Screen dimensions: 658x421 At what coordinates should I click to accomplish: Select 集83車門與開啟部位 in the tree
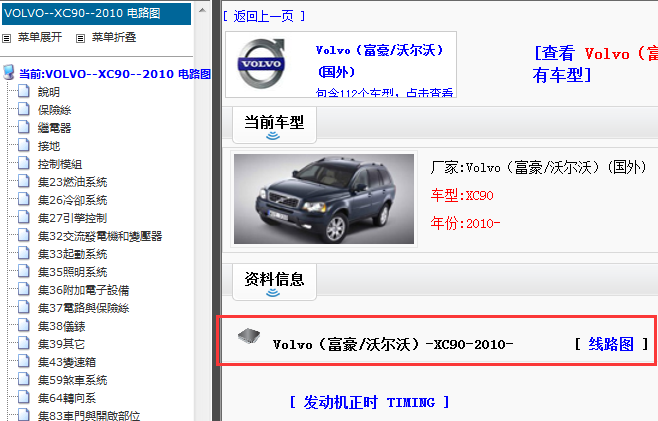pos(89,416)
